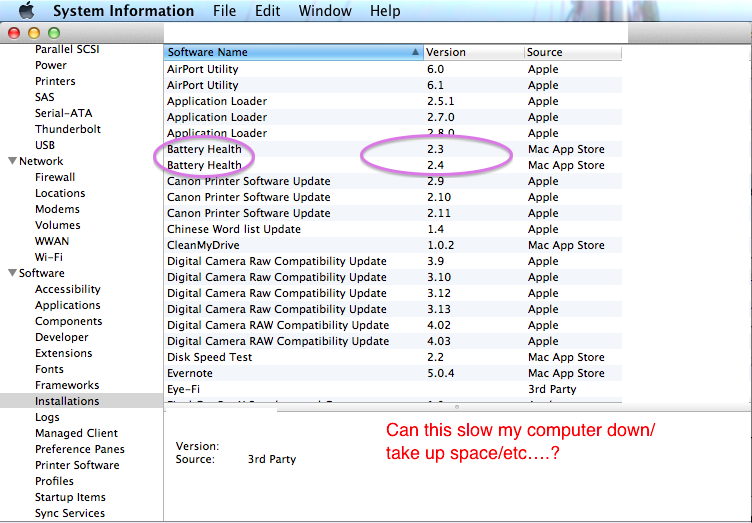Select Digital Camera Raw Compatibility Update 3.13
The height and width of the screenshot is (523, 752).
pos(393,309)
